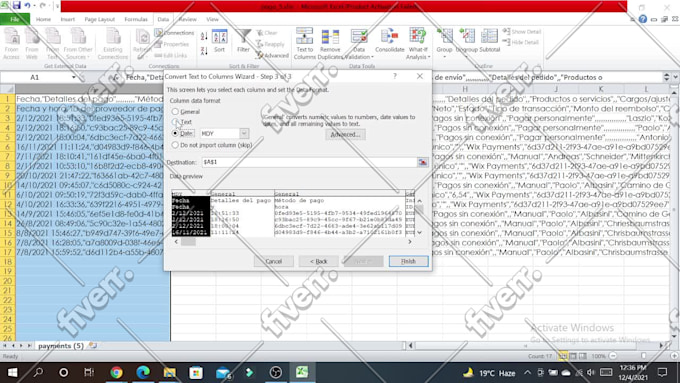Click the Back button in wizard
This screenshot has width=680, height=383.
tap(318, 261)
